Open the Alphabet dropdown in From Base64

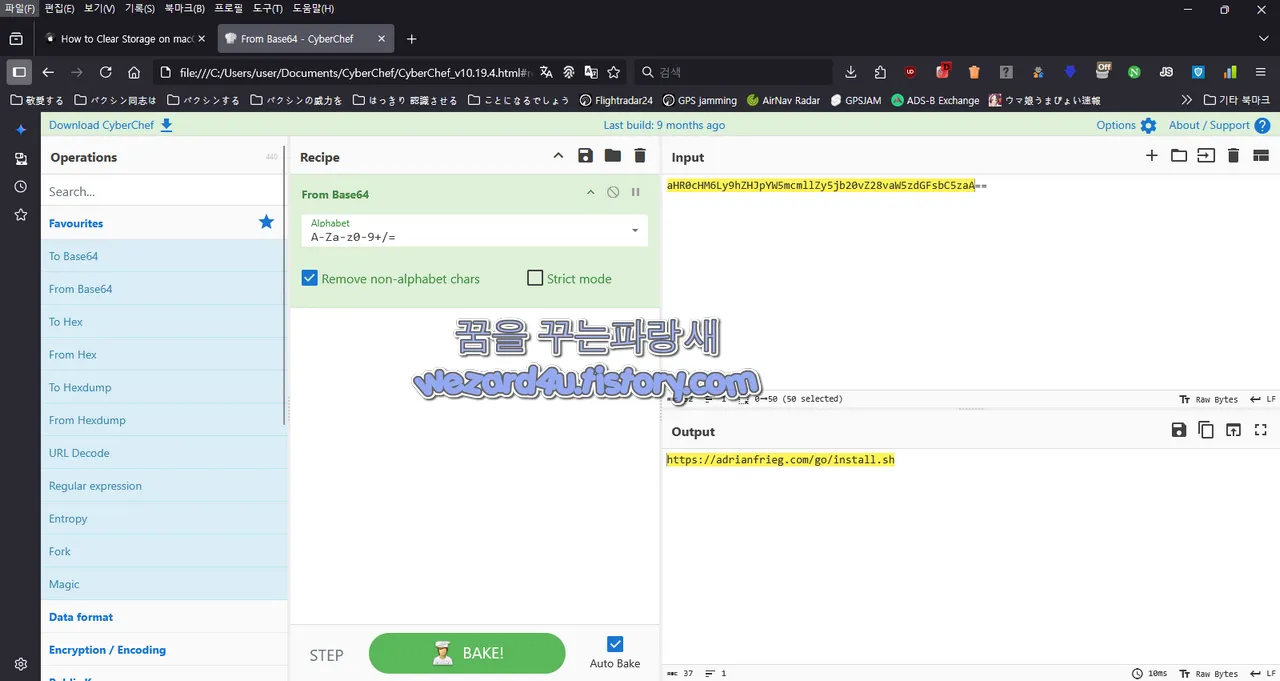point(633,230)
